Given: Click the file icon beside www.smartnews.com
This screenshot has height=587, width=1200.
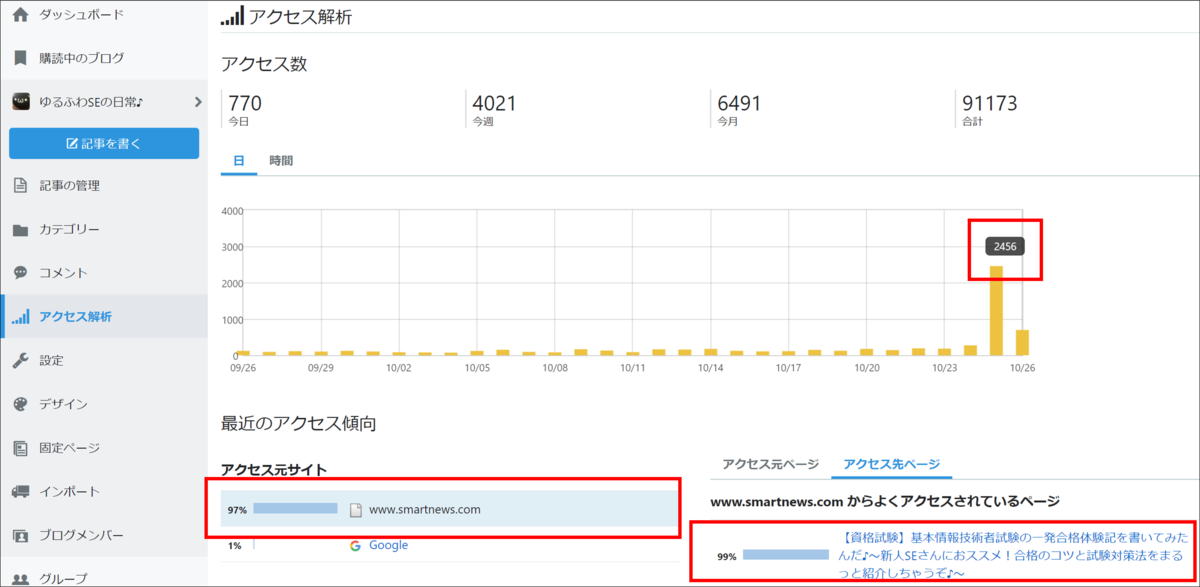Looking at the screenshot, I should (x=355, y=510).
